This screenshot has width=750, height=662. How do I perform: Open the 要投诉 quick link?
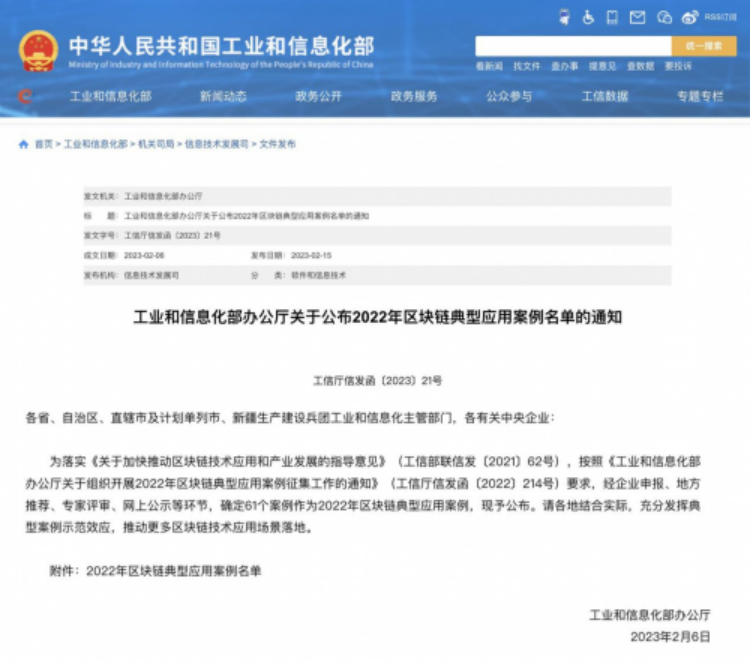click(x=678, y=66)
